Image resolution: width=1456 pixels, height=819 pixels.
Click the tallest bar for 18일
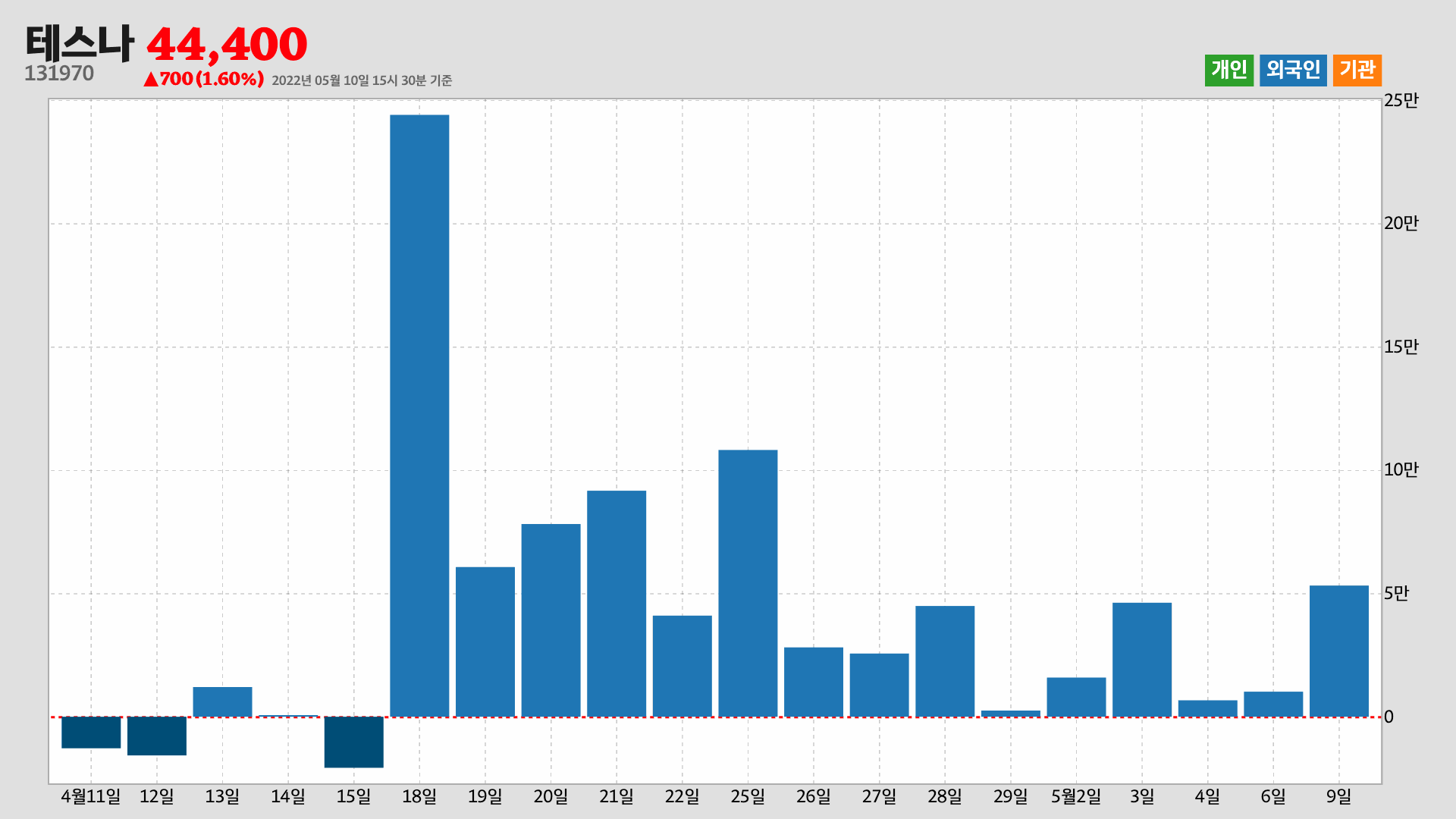[x=419, y=416]
